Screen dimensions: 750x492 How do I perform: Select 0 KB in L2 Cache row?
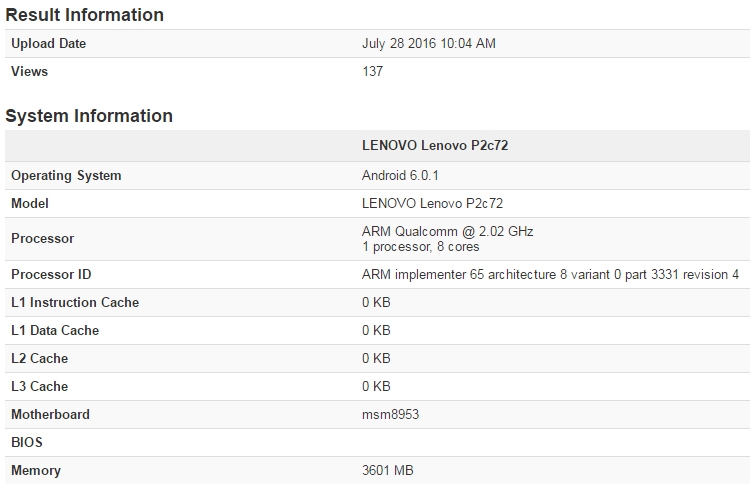[x=376, y=358]
